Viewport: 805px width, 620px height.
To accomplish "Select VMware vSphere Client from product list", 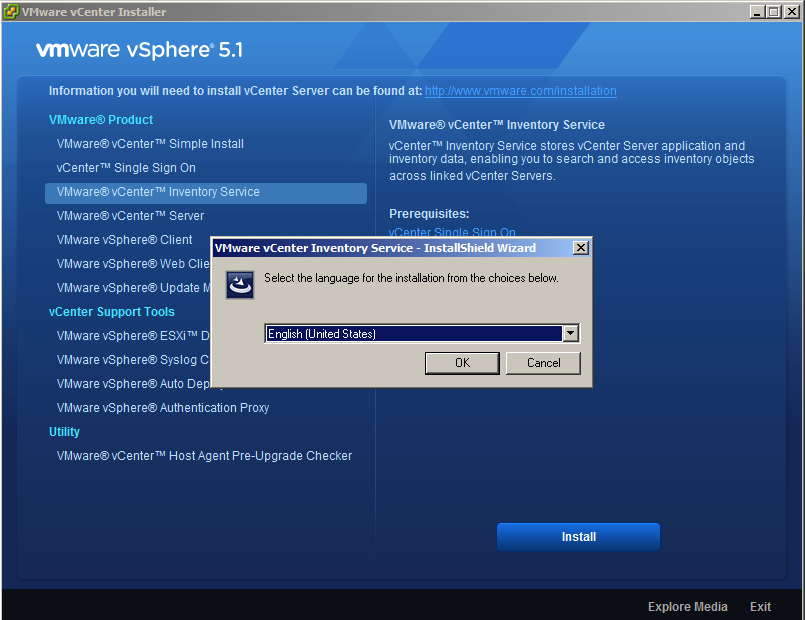I will pos(125,240).
